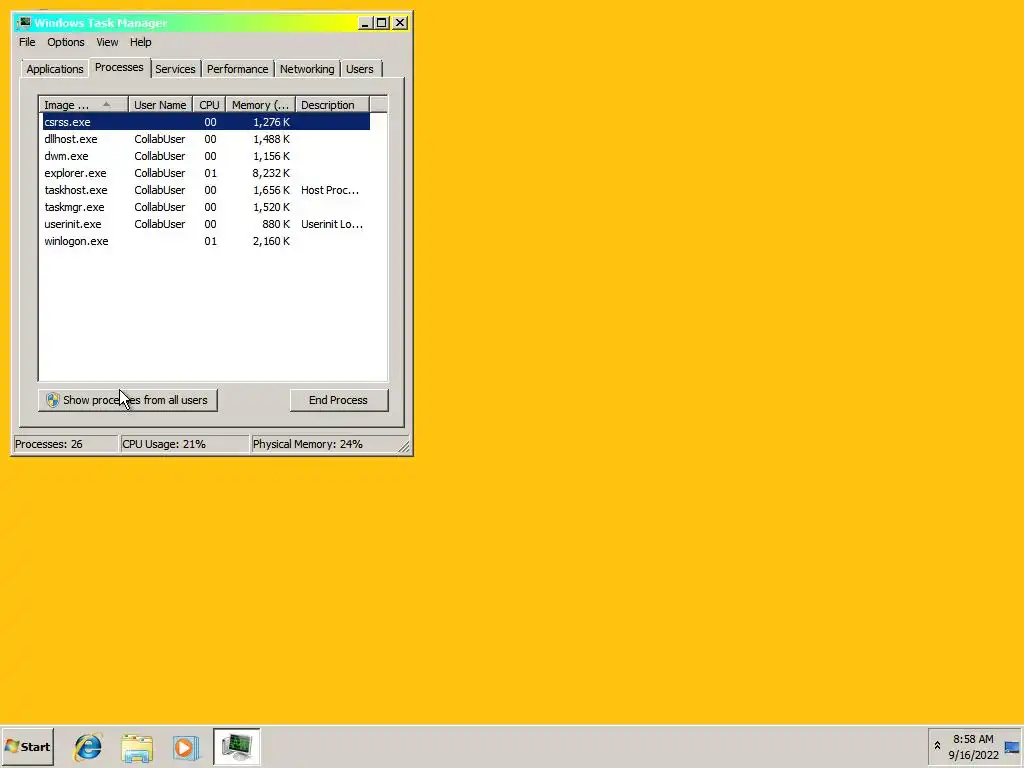Switch to the Users tab

[360, 69]
